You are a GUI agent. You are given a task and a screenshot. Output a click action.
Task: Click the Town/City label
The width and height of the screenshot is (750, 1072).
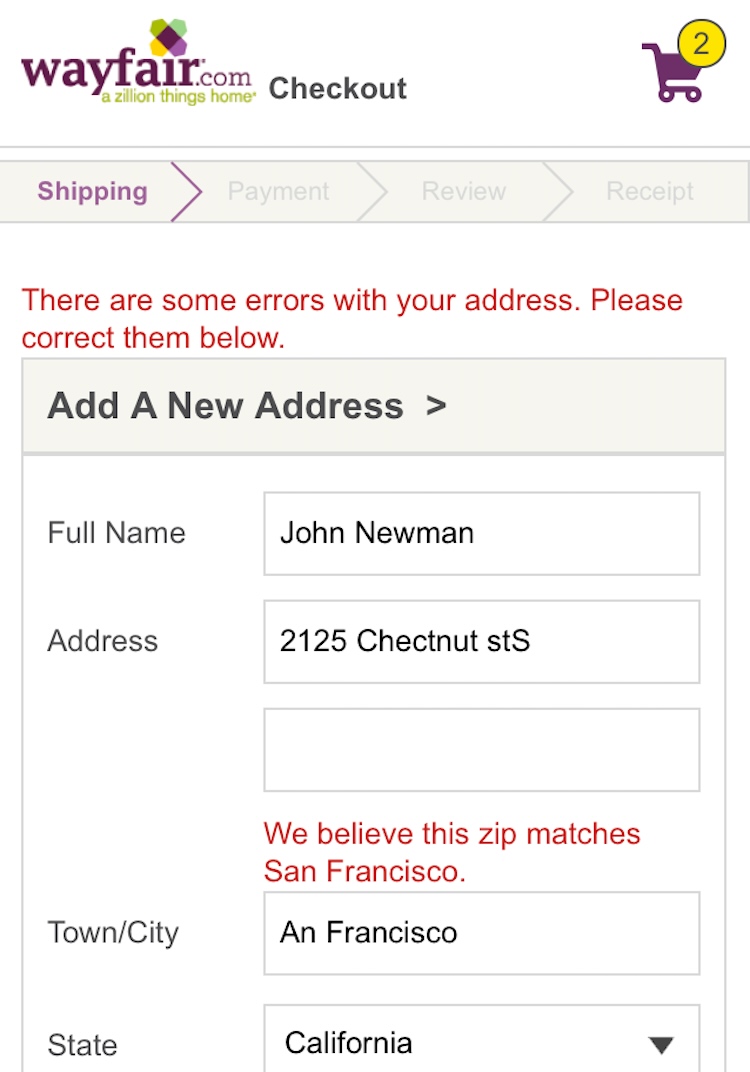[x=113, y=933]
